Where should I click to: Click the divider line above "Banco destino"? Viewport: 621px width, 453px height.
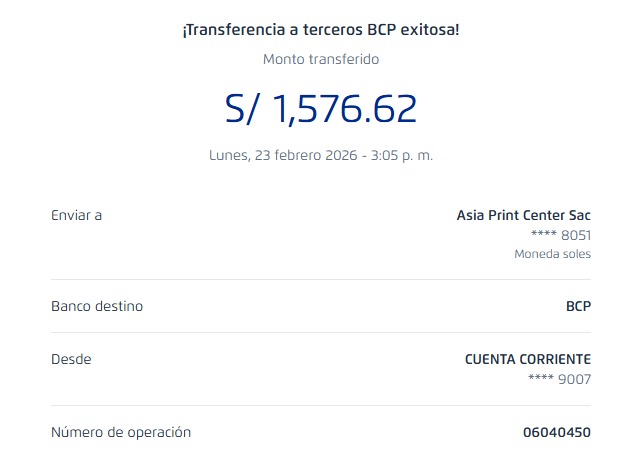pos(321,279)
